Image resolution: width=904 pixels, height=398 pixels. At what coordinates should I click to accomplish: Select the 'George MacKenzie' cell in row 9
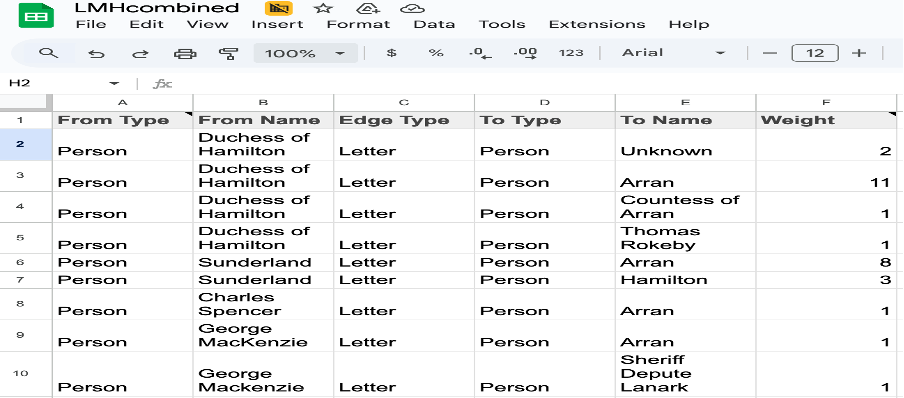click(x=263, y=335)
